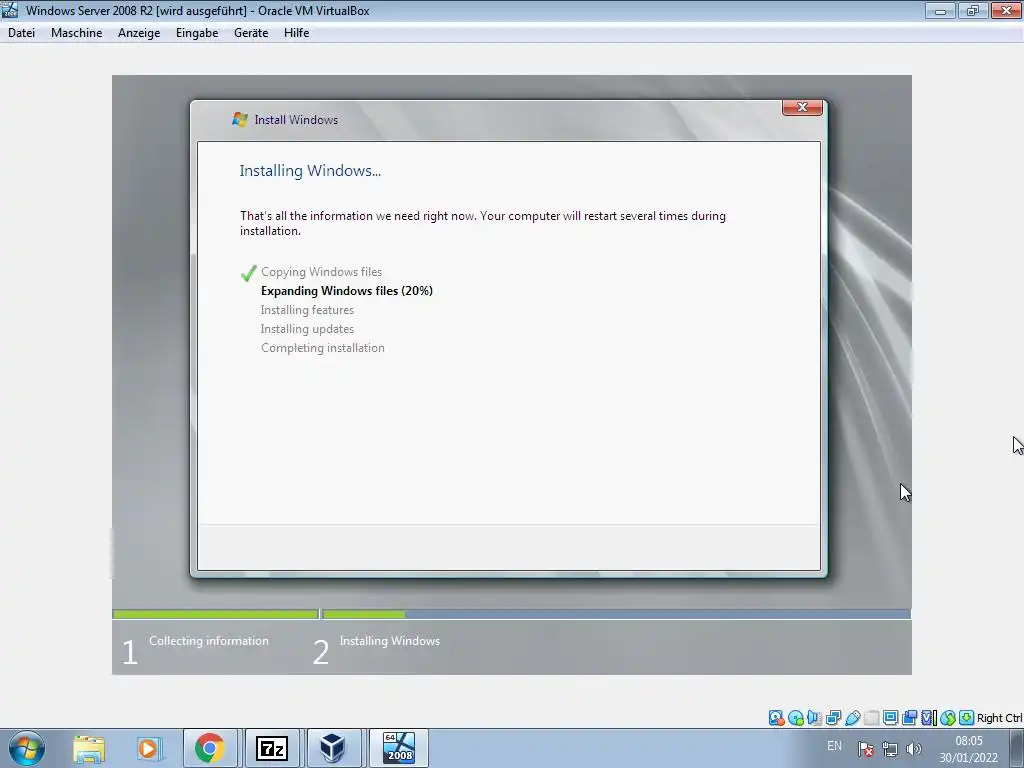Image resolution: width=1024 pixels, height=768 pixels.
Task: Restore down the VirtualBox window
Action: [973, 10]
